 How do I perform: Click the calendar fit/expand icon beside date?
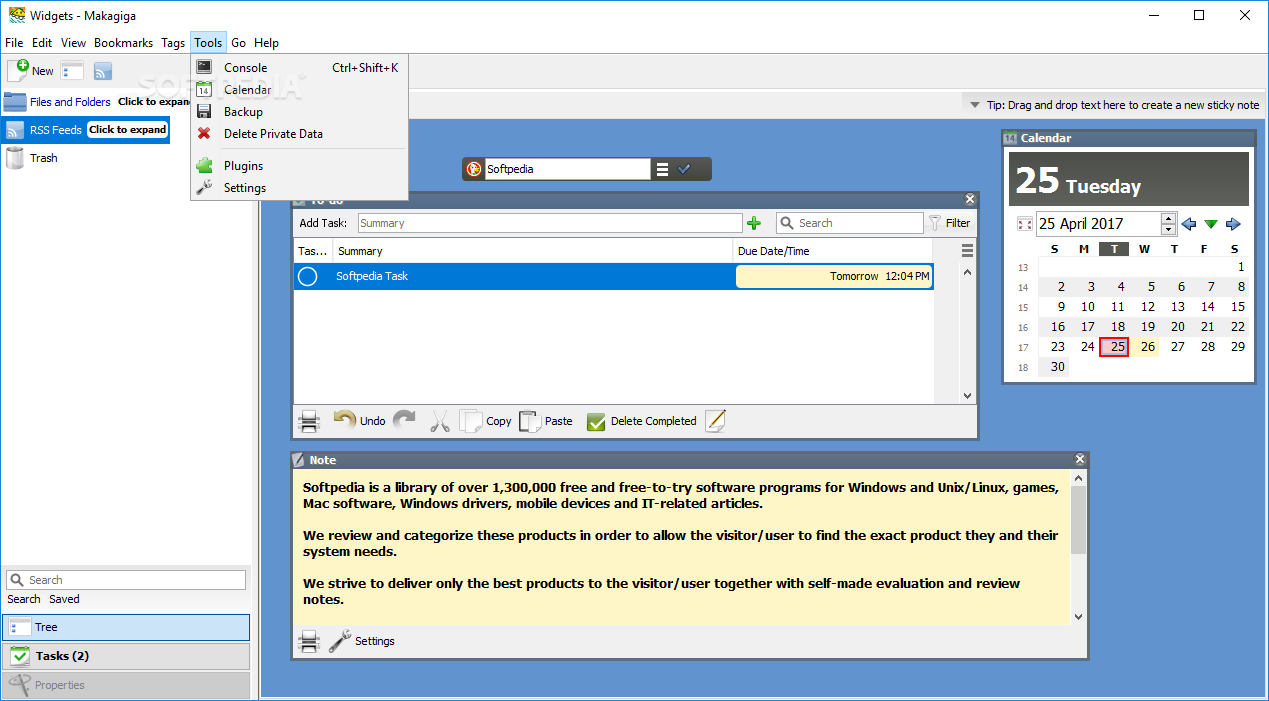1024,224
